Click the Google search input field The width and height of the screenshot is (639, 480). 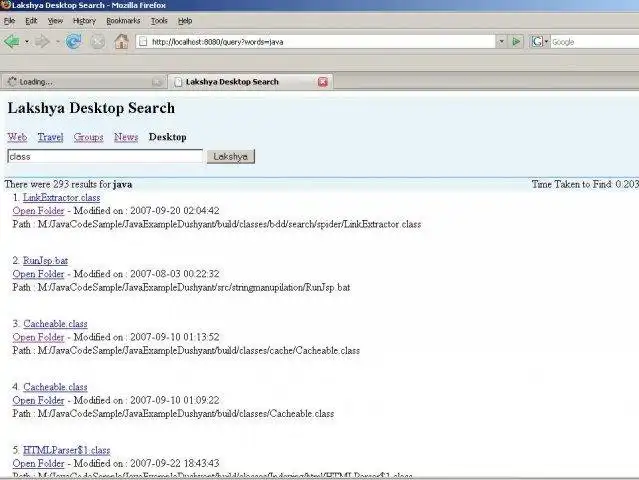coord(594,42)
